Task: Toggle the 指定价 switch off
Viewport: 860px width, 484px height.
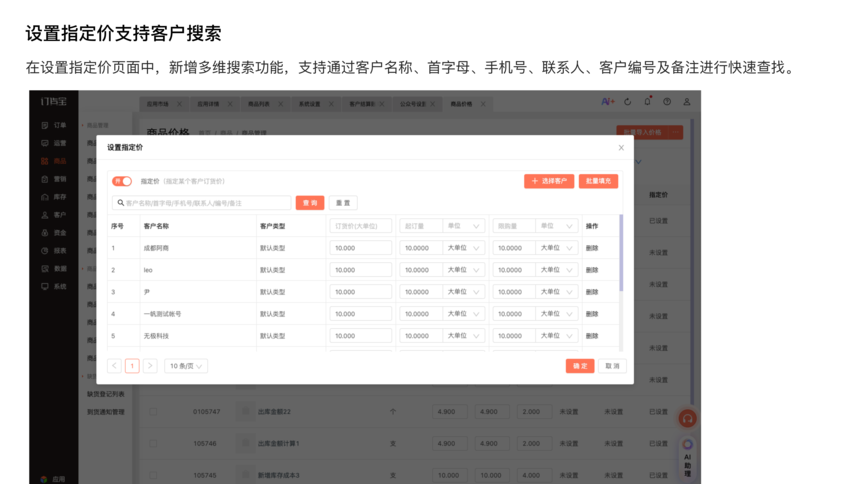Action: point(122,181)
